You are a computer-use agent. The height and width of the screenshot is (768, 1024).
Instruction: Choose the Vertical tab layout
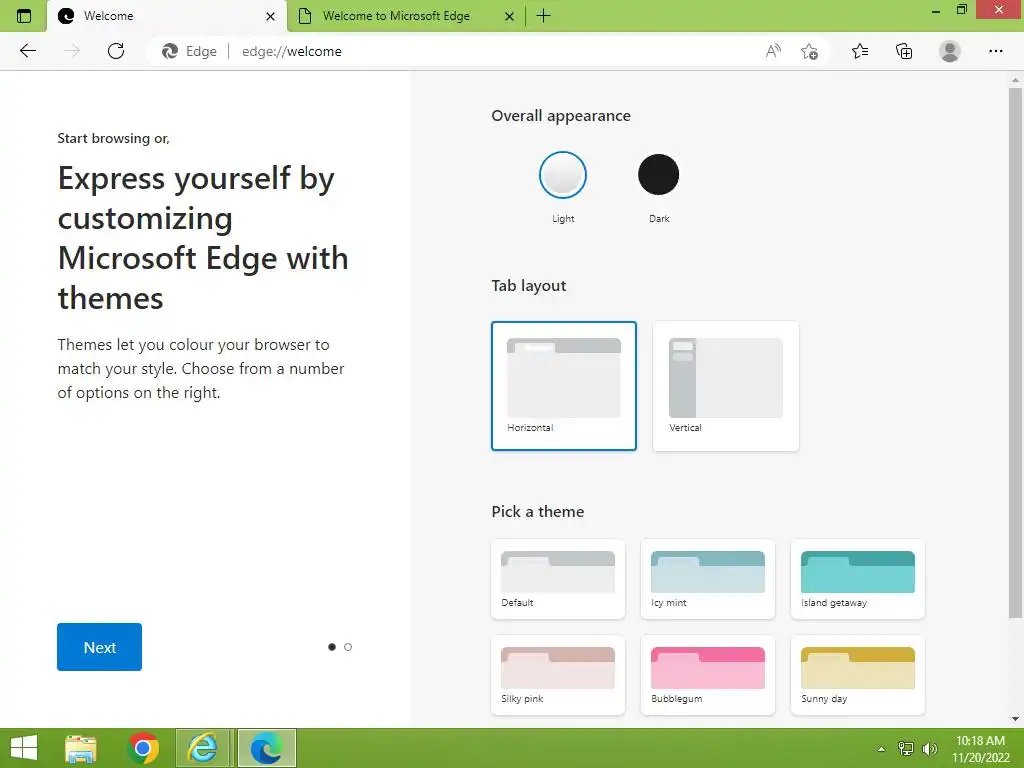(726, 385)
